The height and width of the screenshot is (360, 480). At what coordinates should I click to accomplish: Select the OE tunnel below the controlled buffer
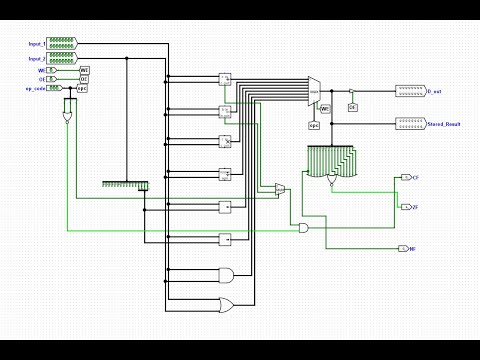click(353, 107)
